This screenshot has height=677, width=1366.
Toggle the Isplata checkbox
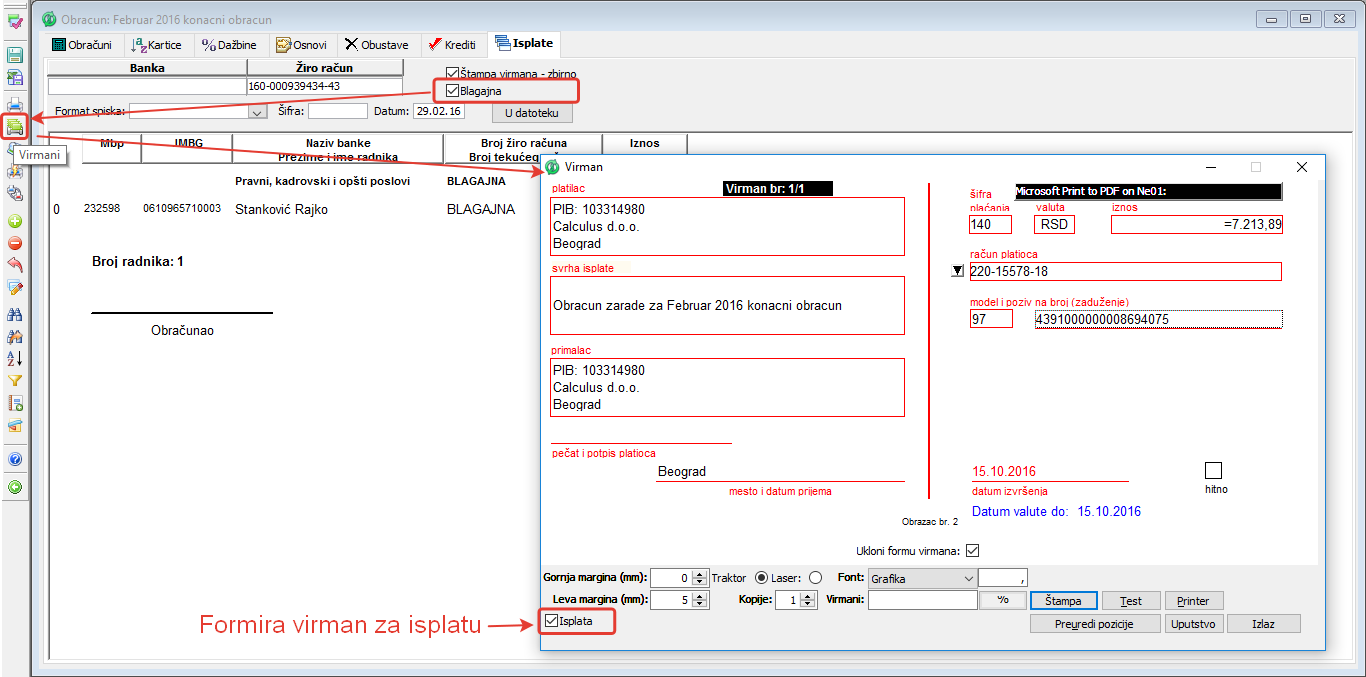pos(552,621)
